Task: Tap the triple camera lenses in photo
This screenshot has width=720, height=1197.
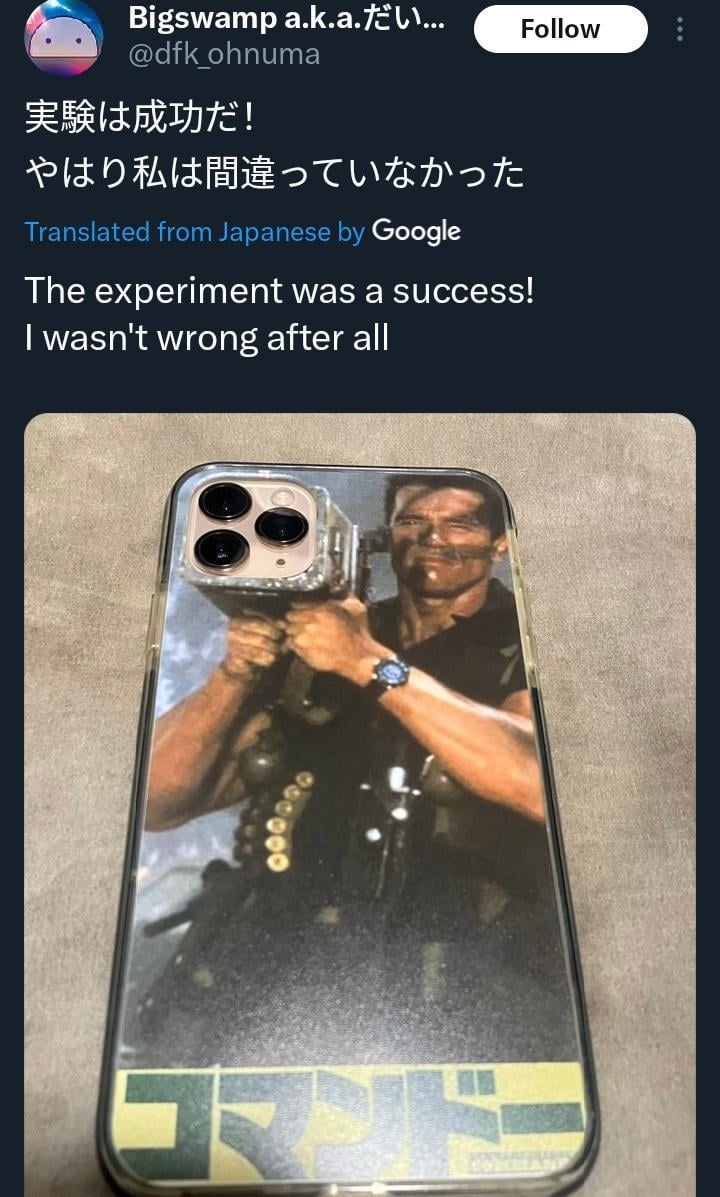Action: [252, 526]
